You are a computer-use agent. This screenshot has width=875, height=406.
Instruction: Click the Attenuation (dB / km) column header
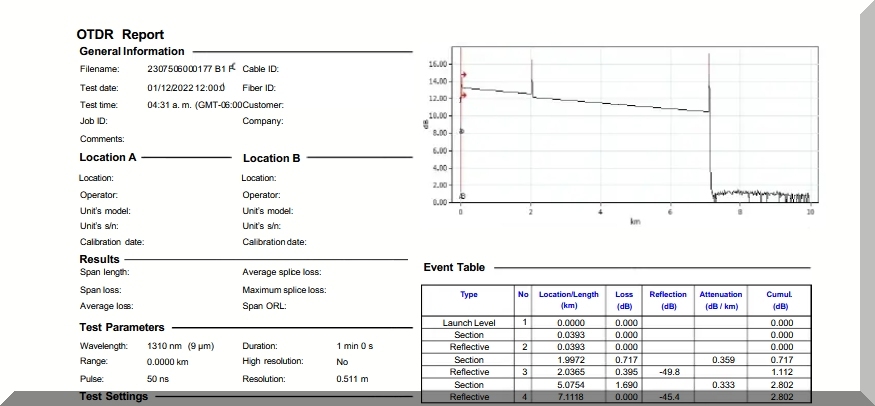[721, 300]
